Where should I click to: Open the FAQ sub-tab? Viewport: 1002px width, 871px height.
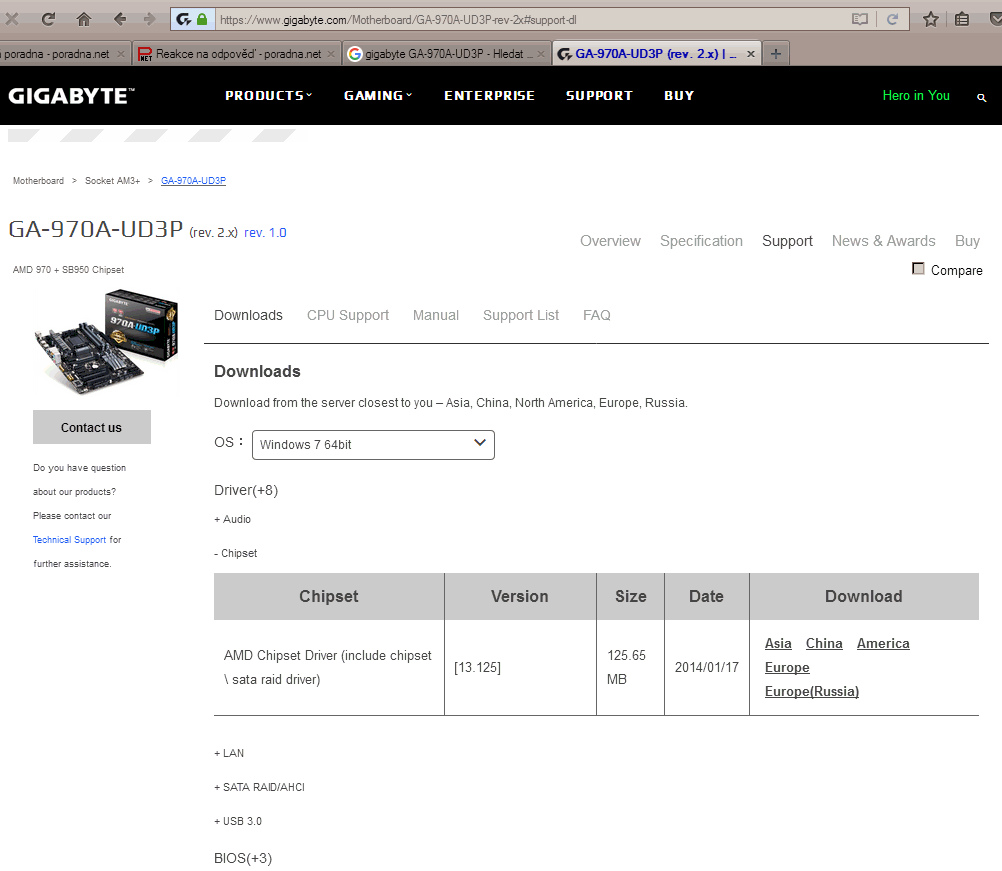coord(597,315)
